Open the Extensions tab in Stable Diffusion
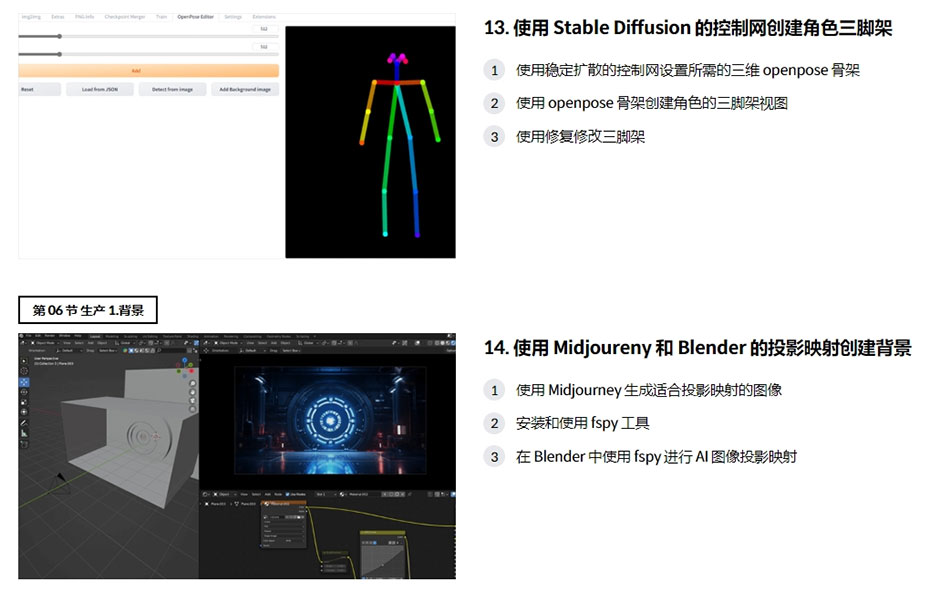 pyautogui.click(x=264, y=17)
